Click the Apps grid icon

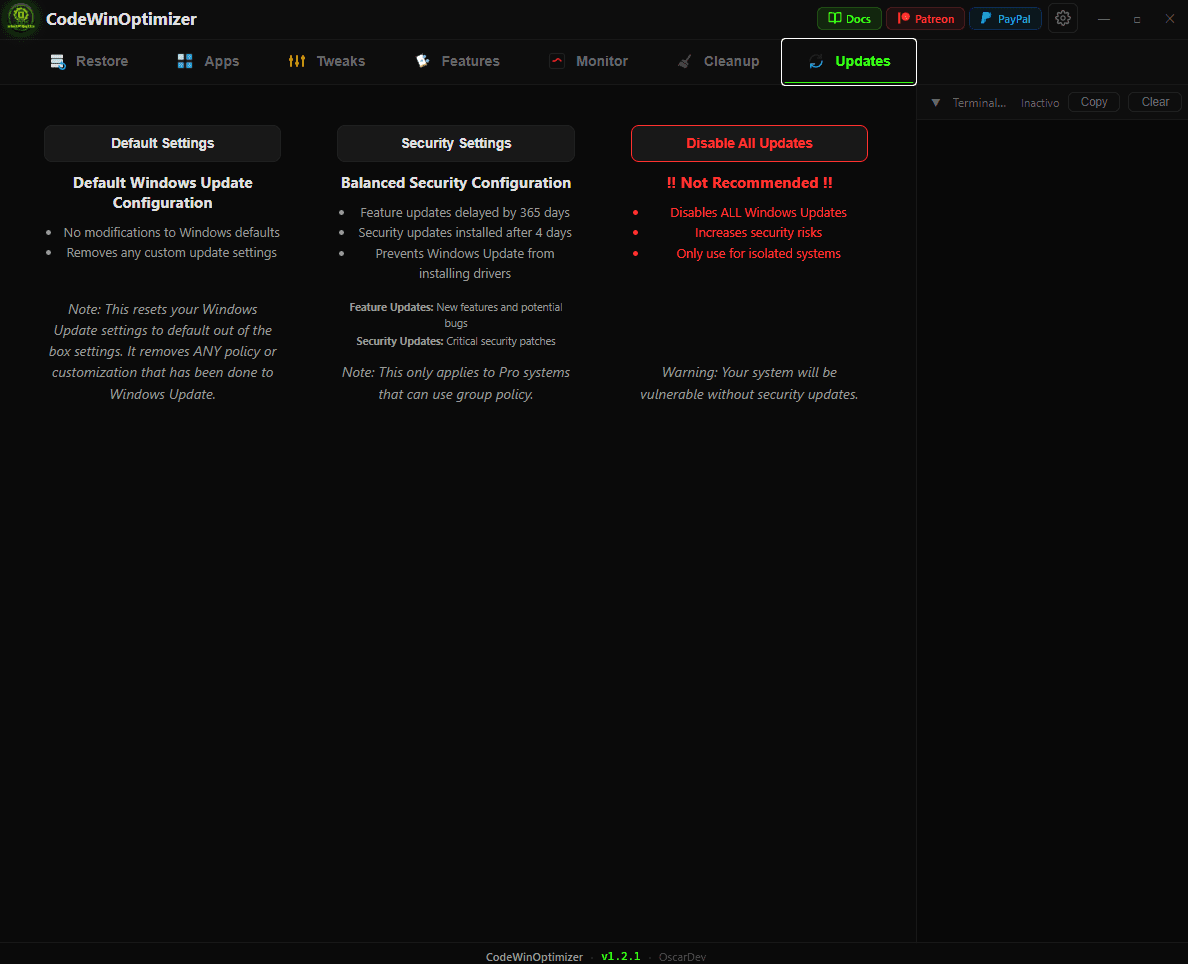point(185,61)
